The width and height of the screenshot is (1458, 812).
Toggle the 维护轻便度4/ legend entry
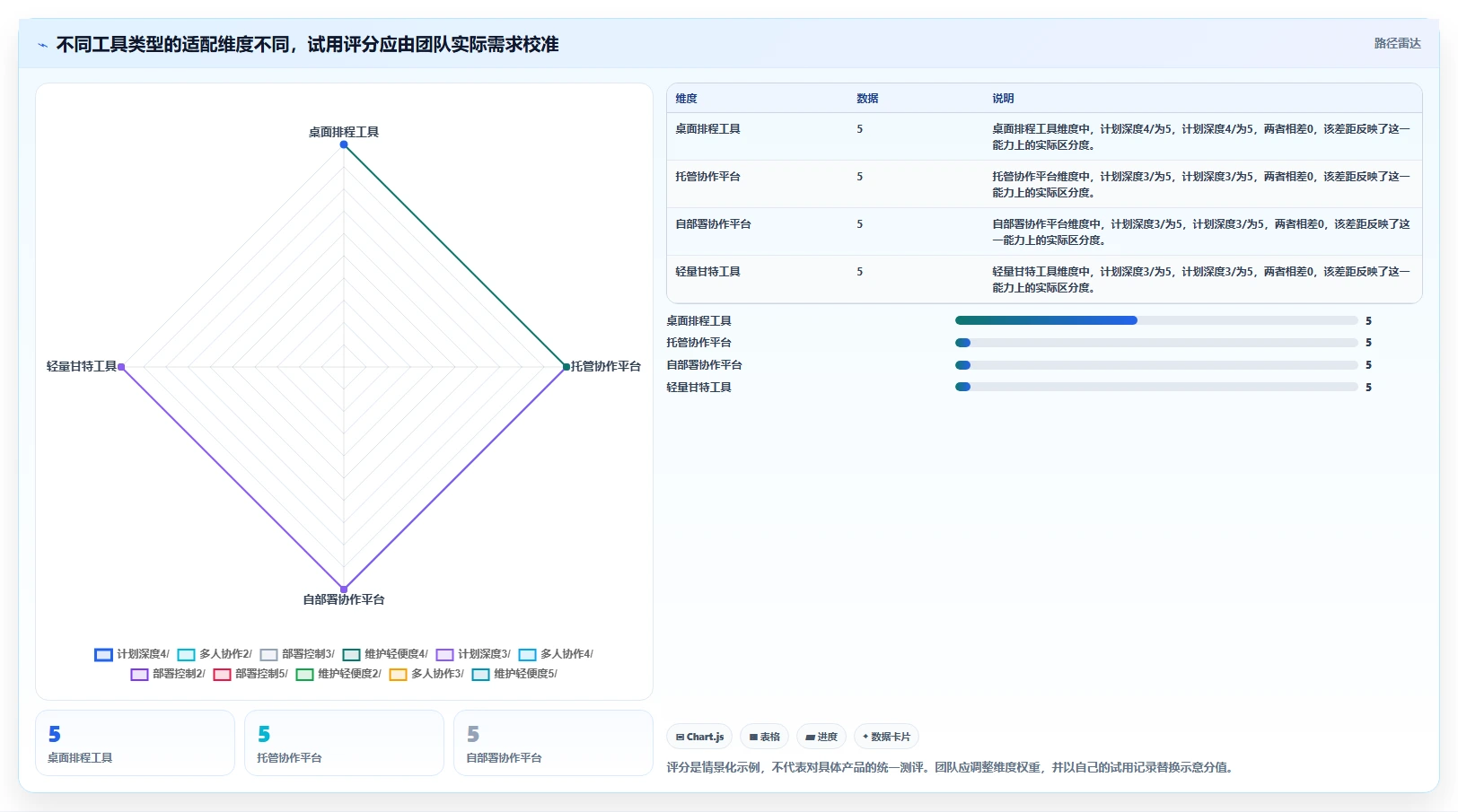tap(385, 654)
